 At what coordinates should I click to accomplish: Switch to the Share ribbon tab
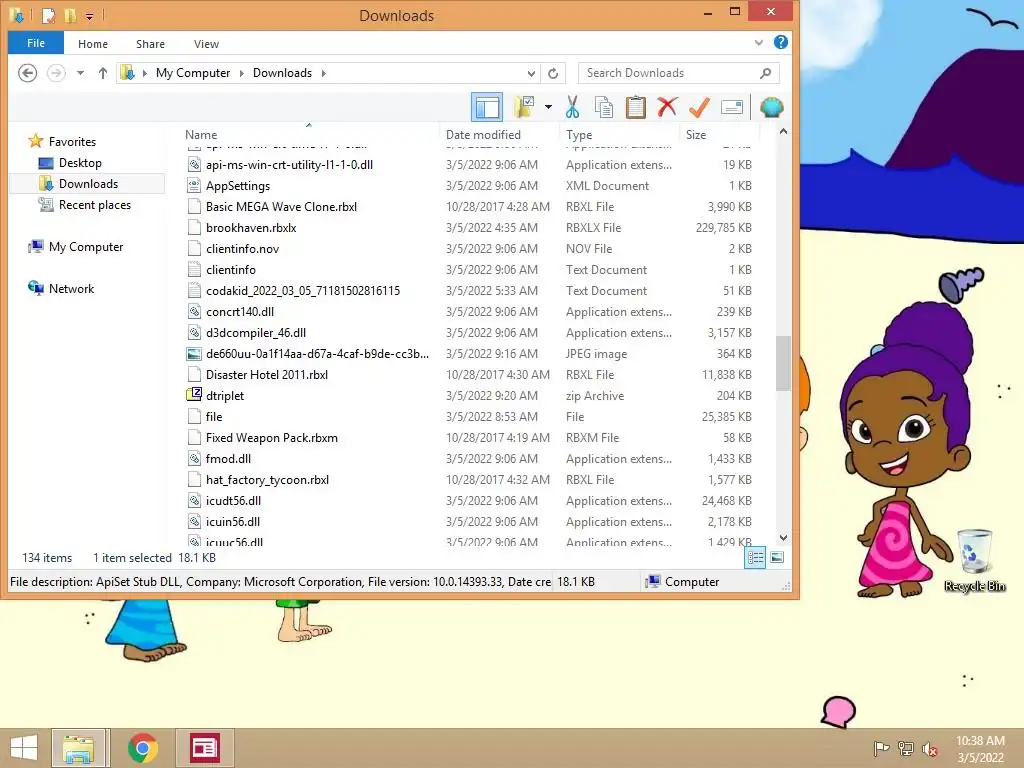tap(150, 44)
